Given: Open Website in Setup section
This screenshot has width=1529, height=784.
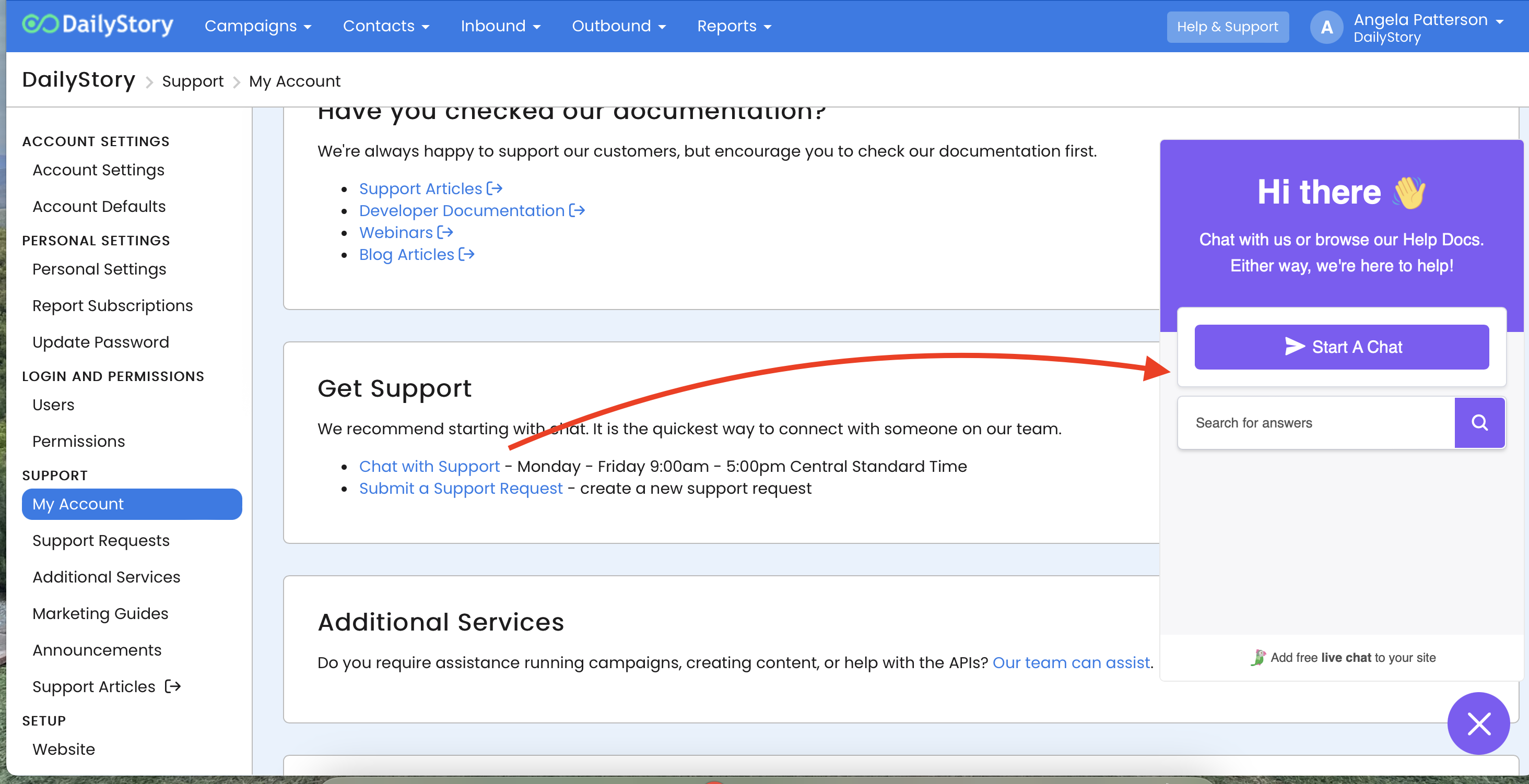Looking at the screenshot, I should (x=64, y=749).
